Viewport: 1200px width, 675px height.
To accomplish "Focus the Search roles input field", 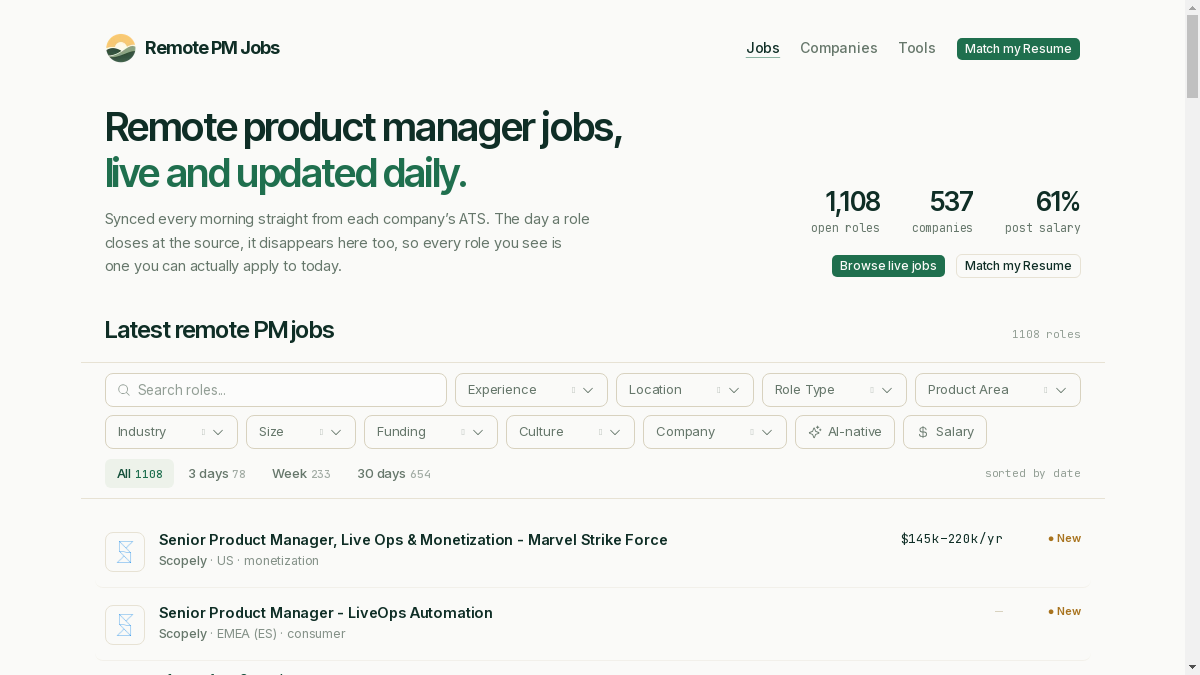I will tap(276, 390).
